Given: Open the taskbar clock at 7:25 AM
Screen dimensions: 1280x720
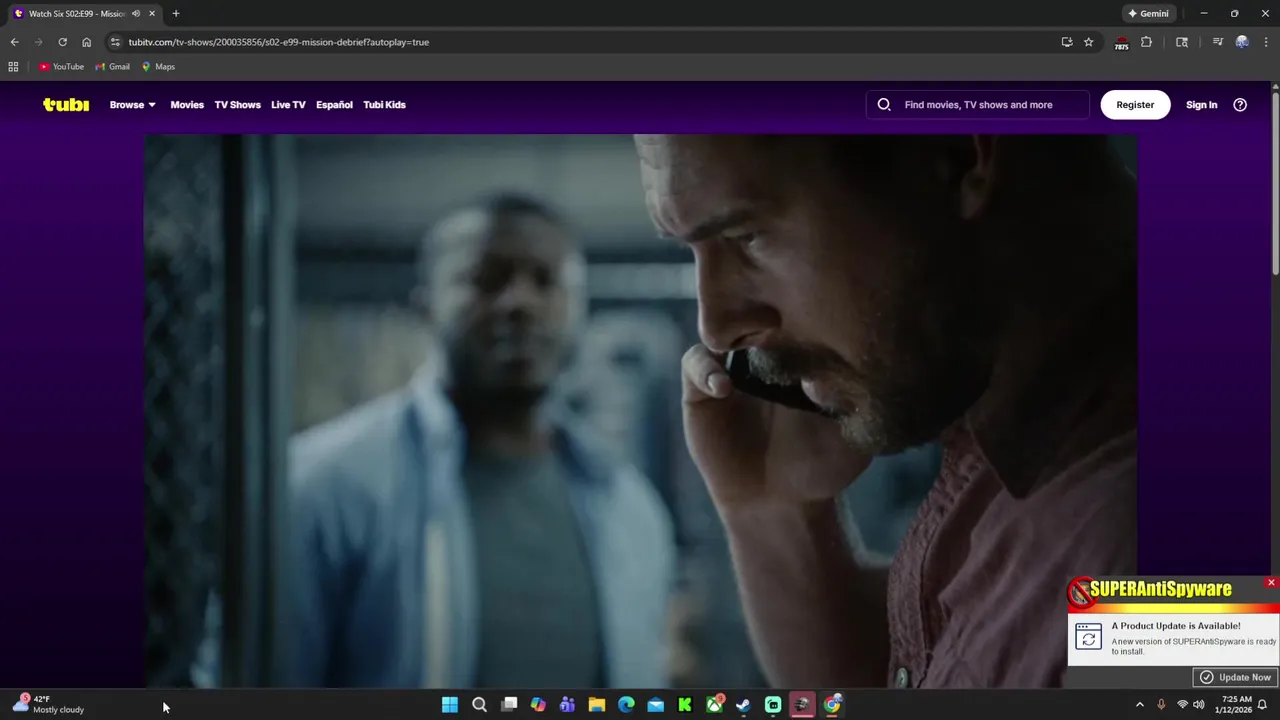Looking at the screenshot, I should point(1233,705).
